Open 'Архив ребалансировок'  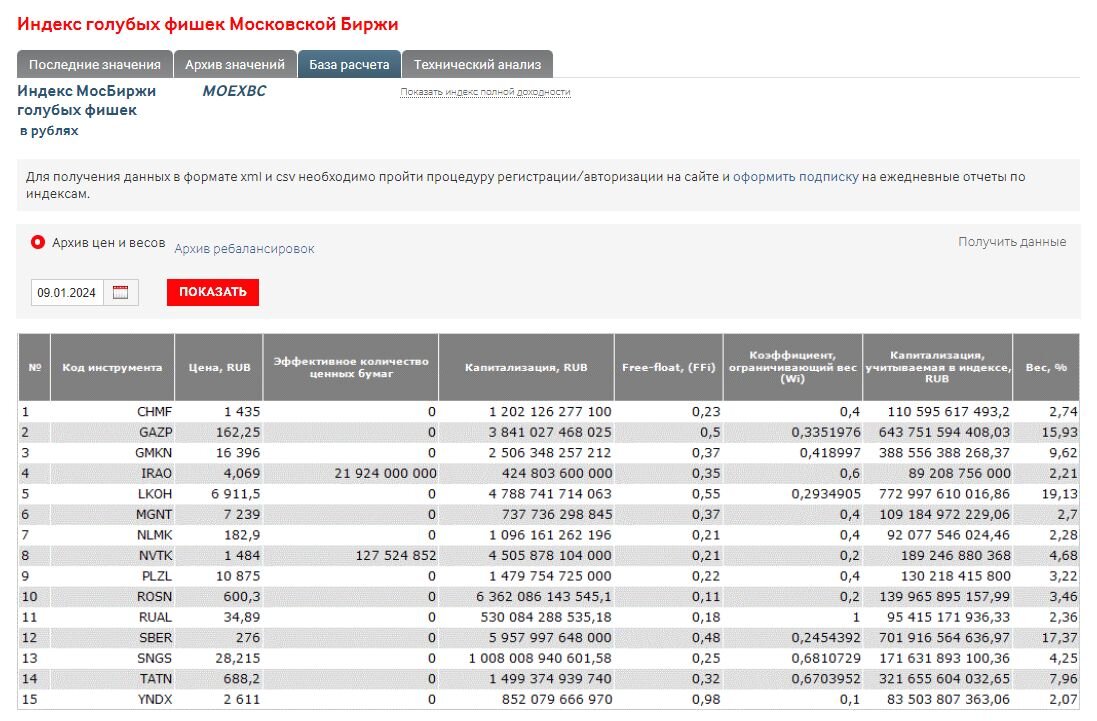[244, 248]
